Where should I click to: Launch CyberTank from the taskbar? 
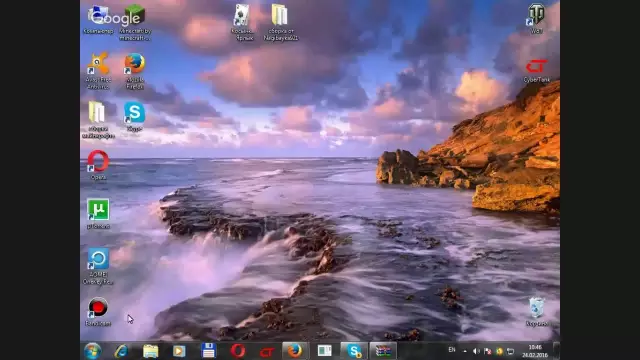(267, 351)
